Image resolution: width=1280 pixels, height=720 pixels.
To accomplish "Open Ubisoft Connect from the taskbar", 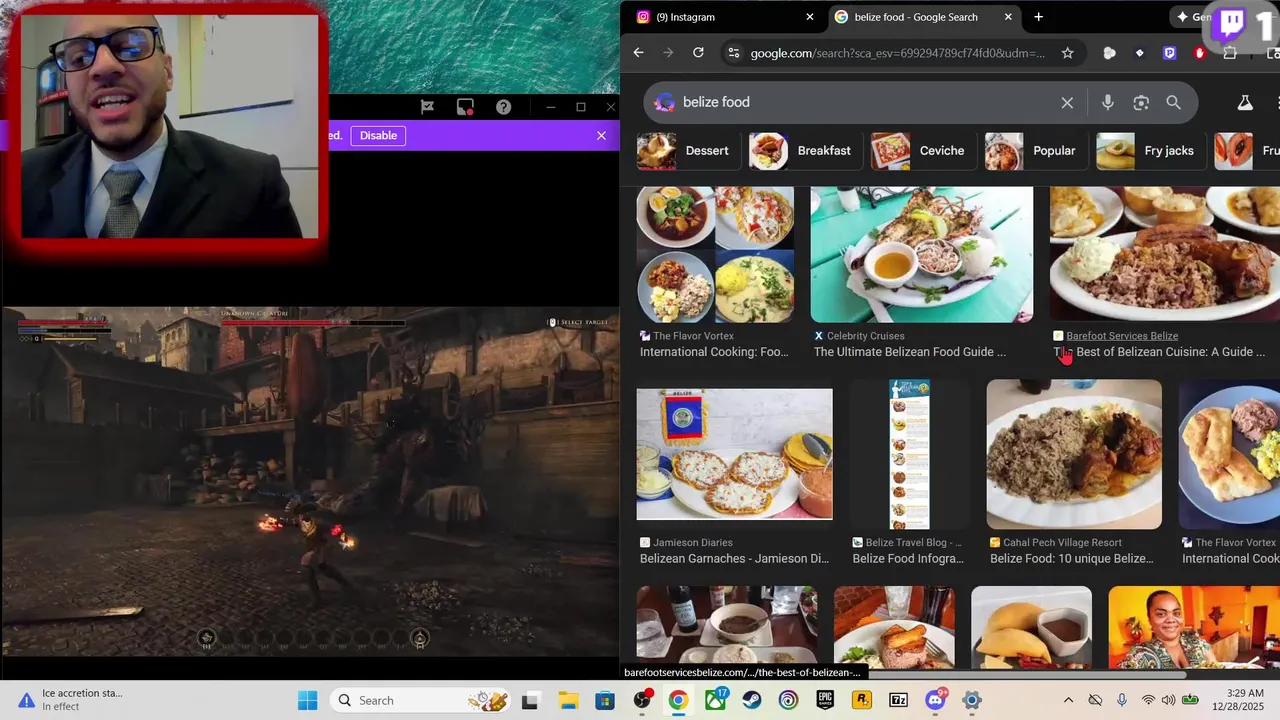I will (788, 700).
